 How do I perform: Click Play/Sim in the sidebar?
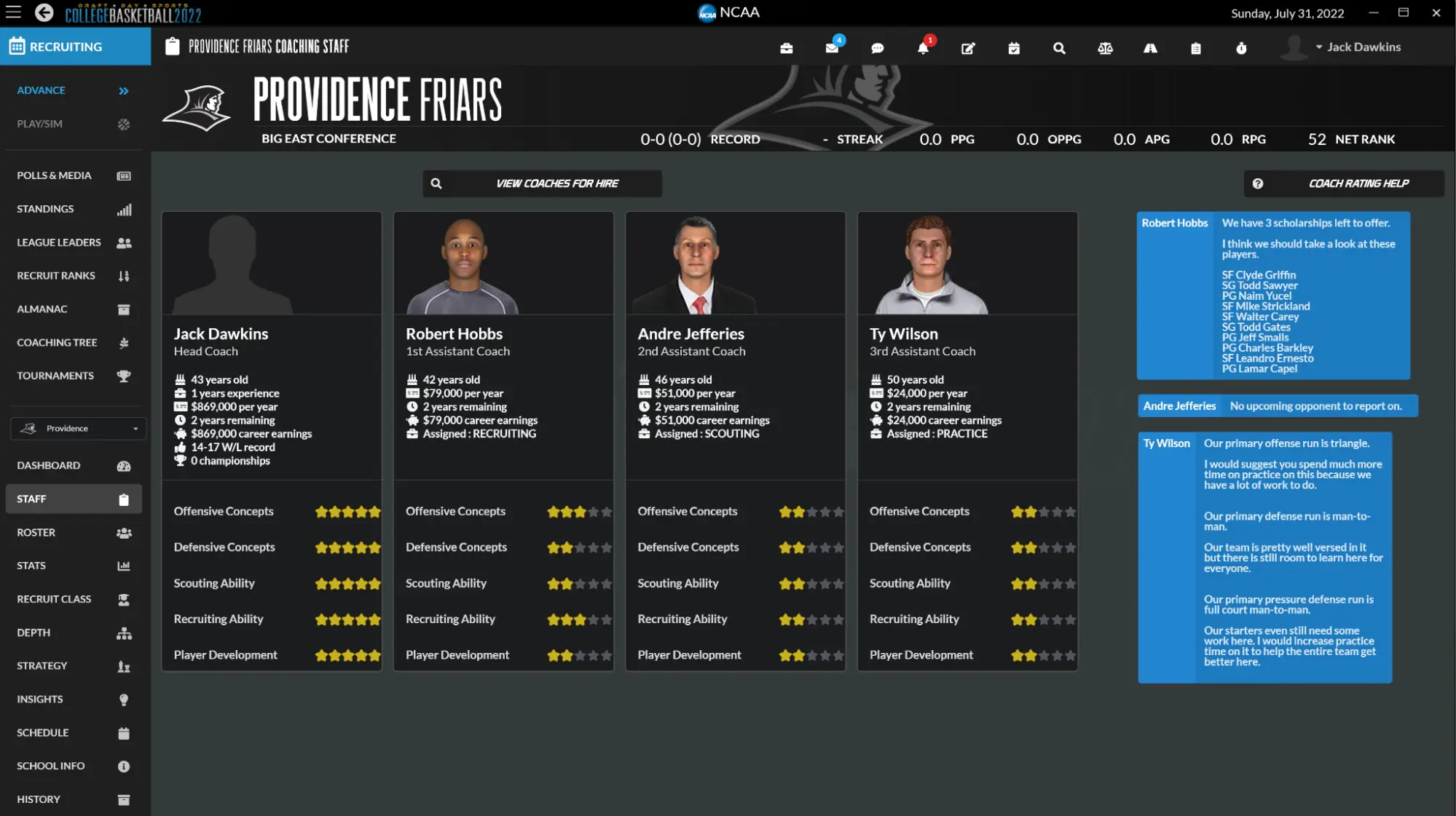(73, 124)
